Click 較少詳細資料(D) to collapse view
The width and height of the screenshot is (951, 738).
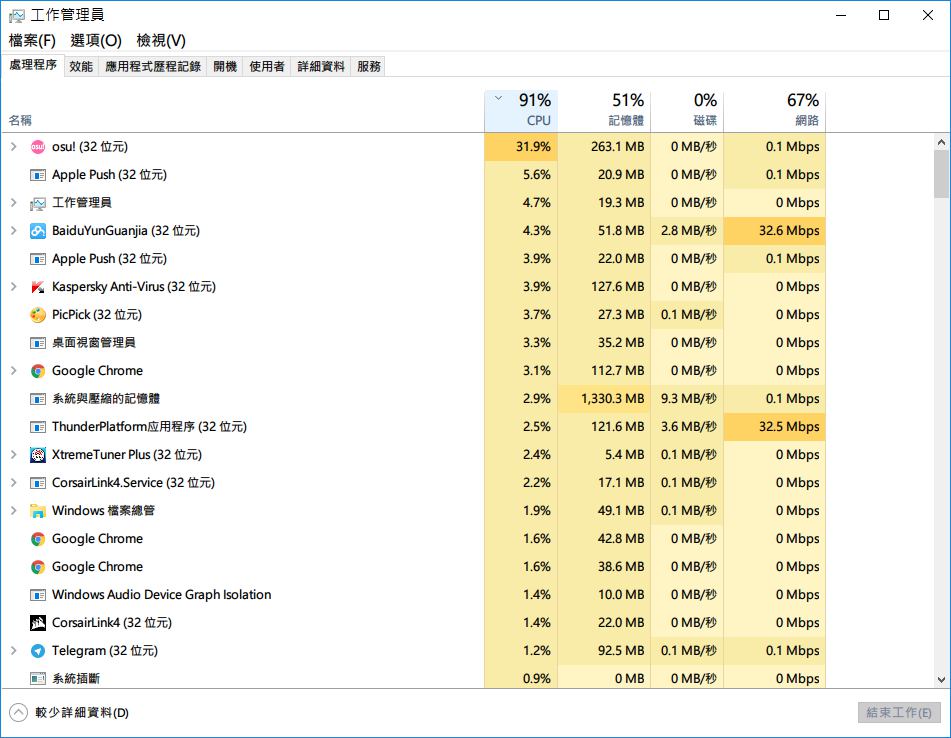point(69,713)
